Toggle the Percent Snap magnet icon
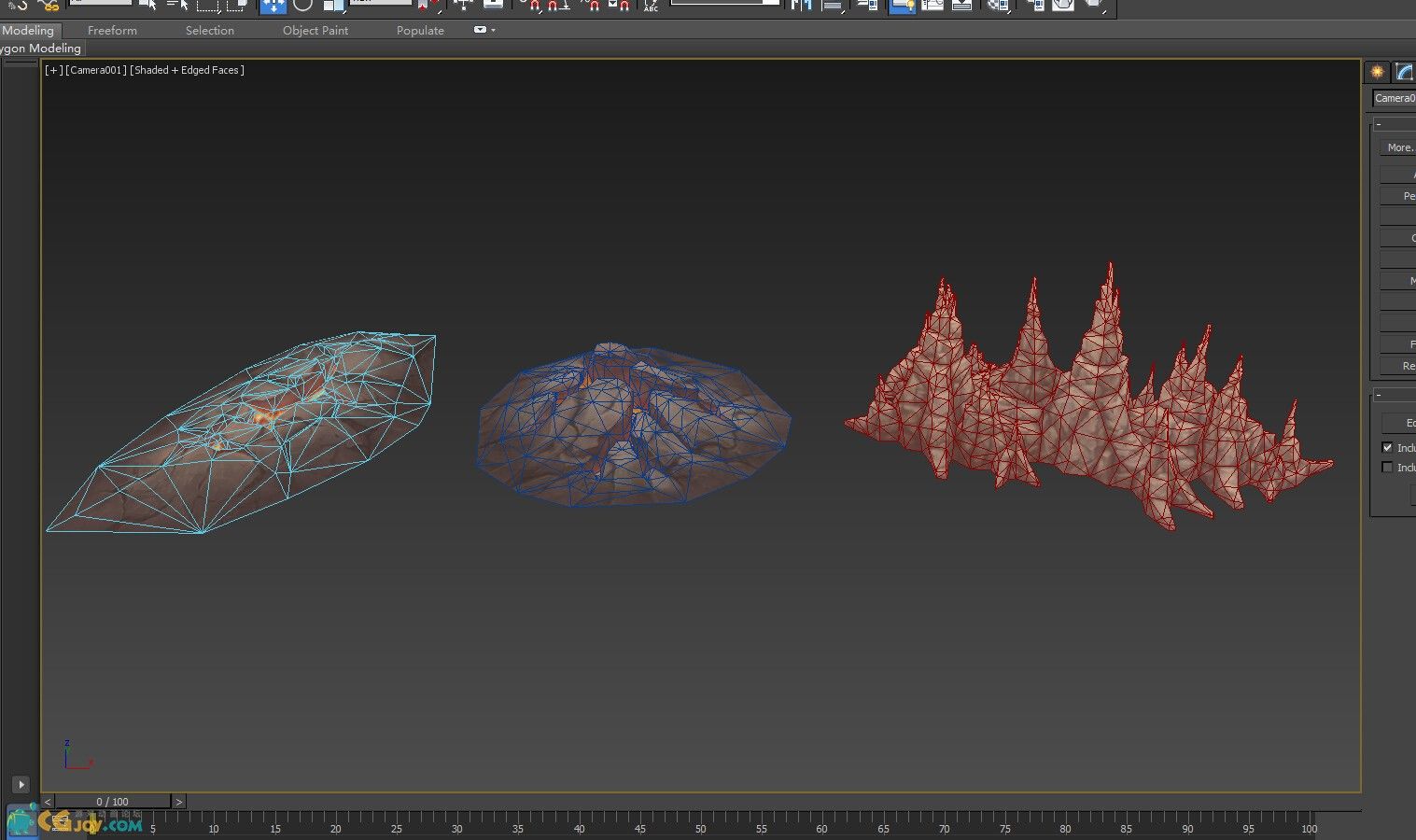The width and height of the screenshot is (1416, 840). point(592,5)
